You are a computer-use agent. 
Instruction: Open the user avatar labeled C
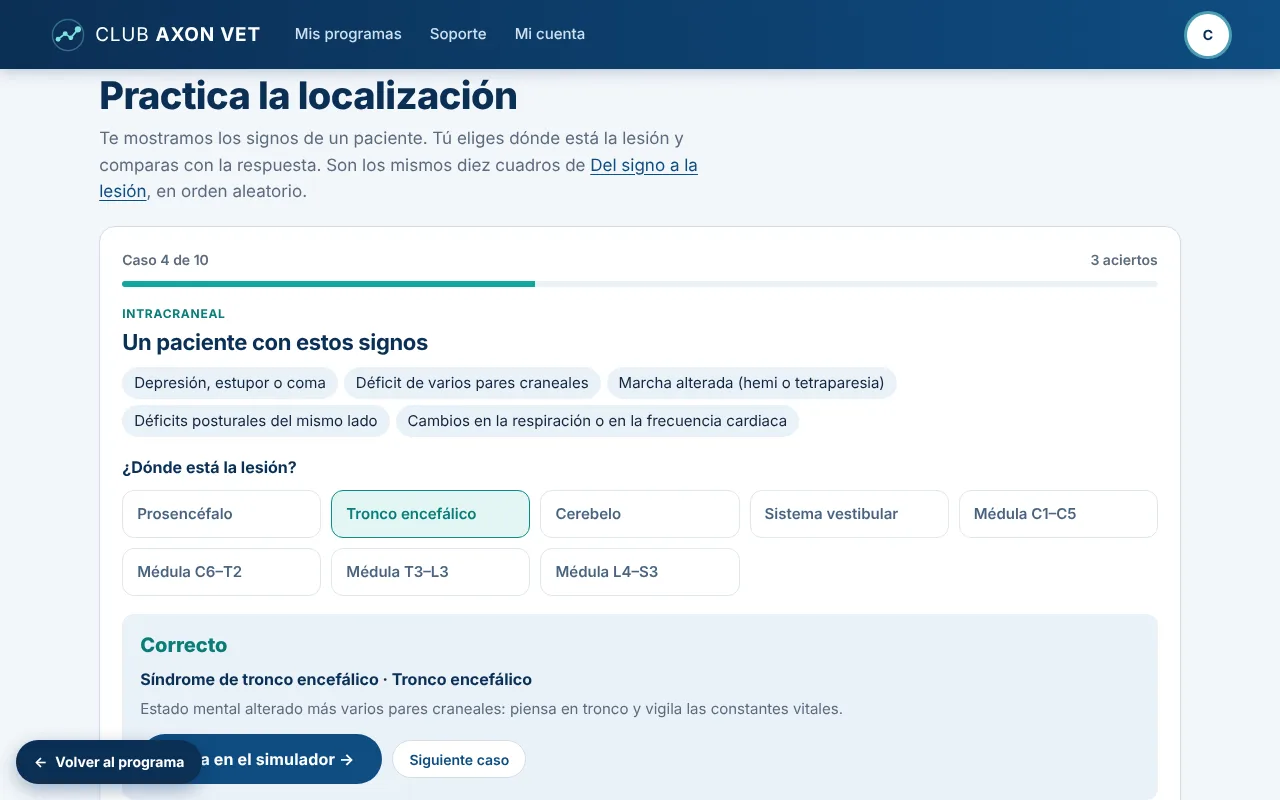[x=1207, y=35]
